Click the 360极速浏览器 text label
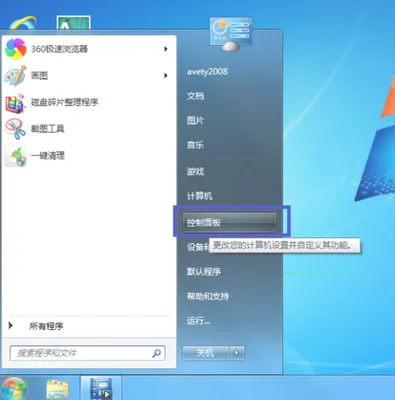Image resolution: width=395 pixels, height=400 pixels. click(59, 49)
